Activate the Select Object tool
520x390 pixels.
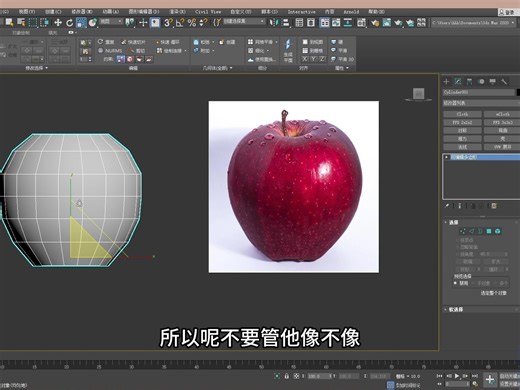[x=9, y=22]
